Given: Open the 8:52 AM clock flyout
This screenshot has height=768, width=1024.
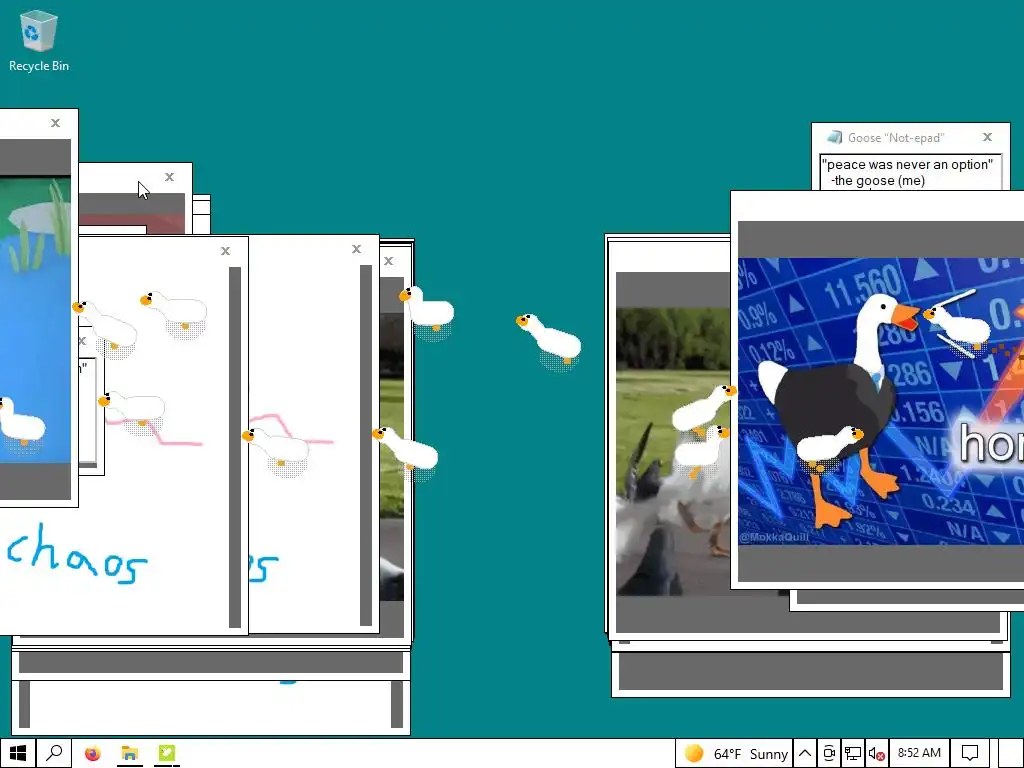Looking at the screenshot, I should [919, 753].
